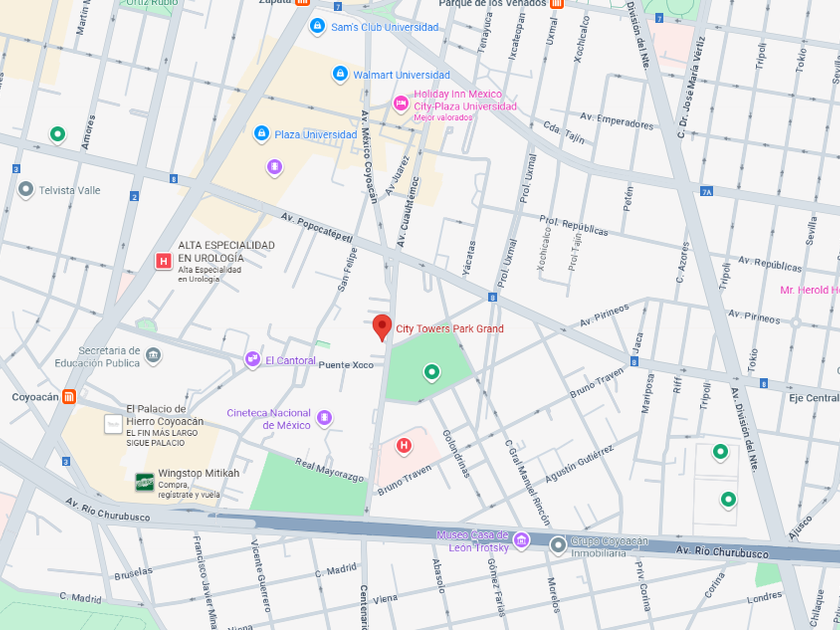The width and height of the screenshot is (840, 630).
Task: Click the C. Dr. José María Vértiz label
Action: coord(691,88)
